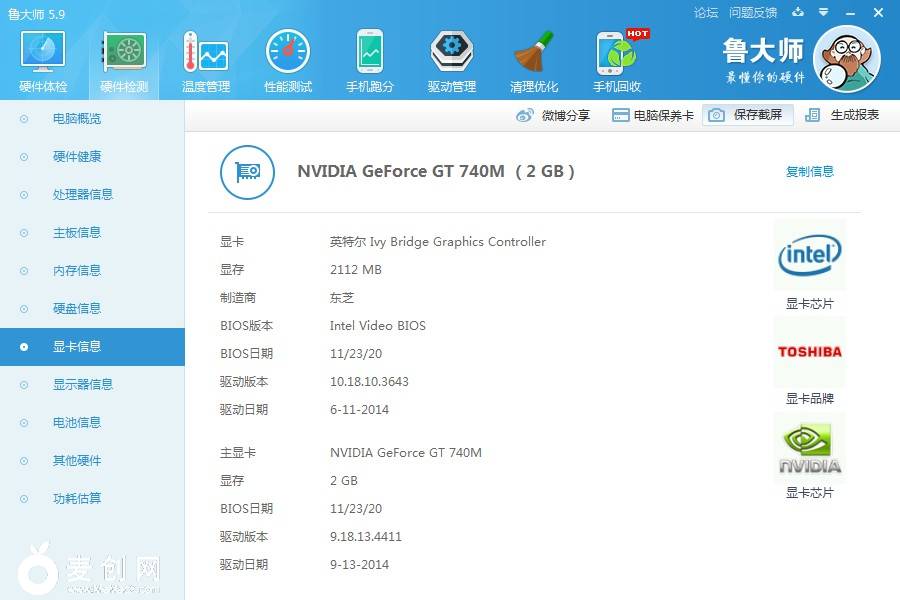Screen dimensions: 900x600
Task: Open 电脑保养卡 maintenance card
Action: tap(653, 115)
